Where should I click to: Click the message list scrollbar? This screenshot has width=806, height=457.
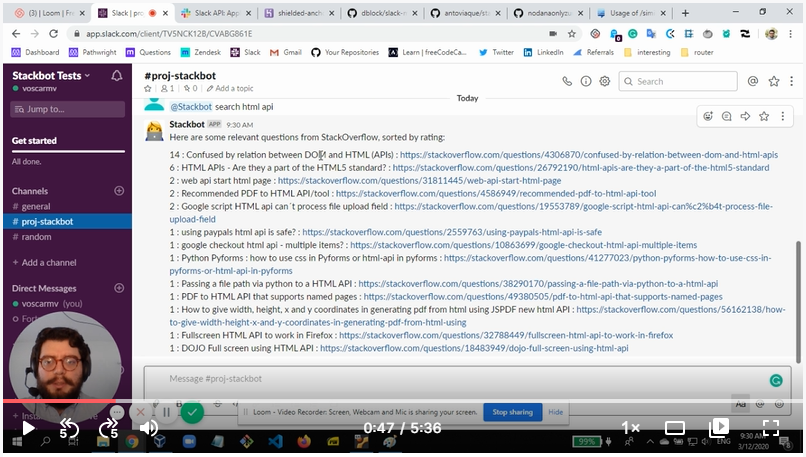(798, 301)
